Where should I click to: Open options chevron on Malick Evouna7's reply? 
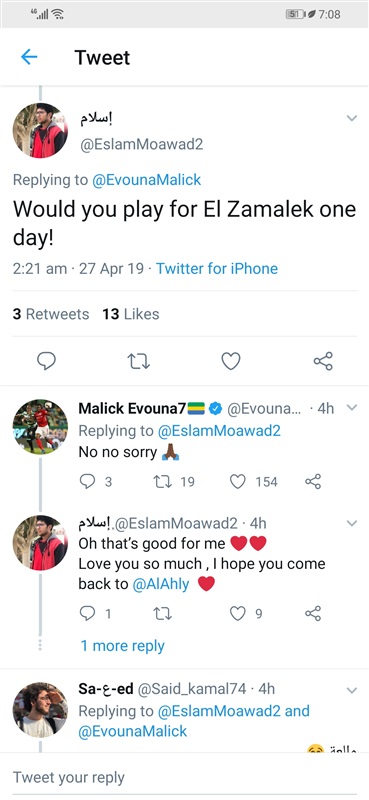(x=352, y=408)
